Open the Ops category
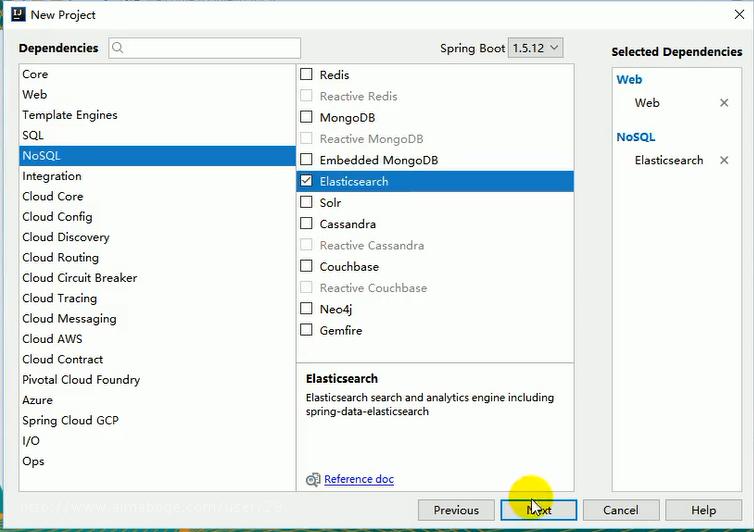 [x=157, y=461]
